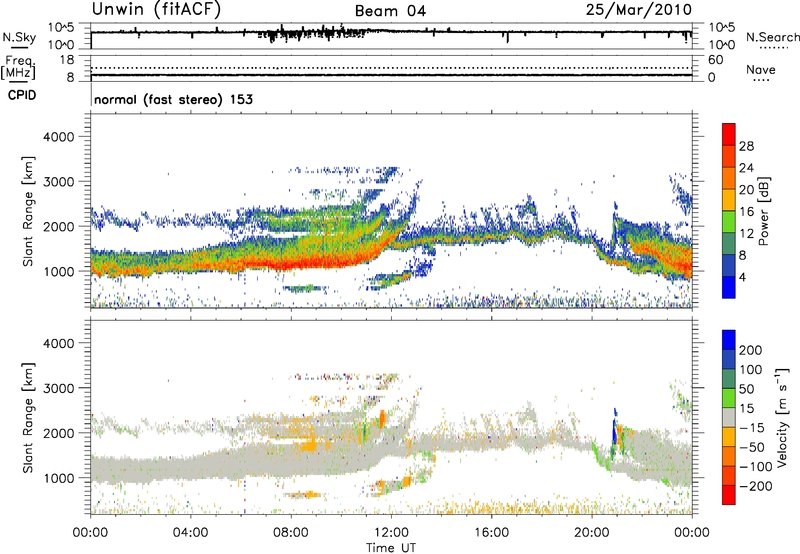Click the '20:00' time tick label
The image size is (800, 554).
point(592,533)
